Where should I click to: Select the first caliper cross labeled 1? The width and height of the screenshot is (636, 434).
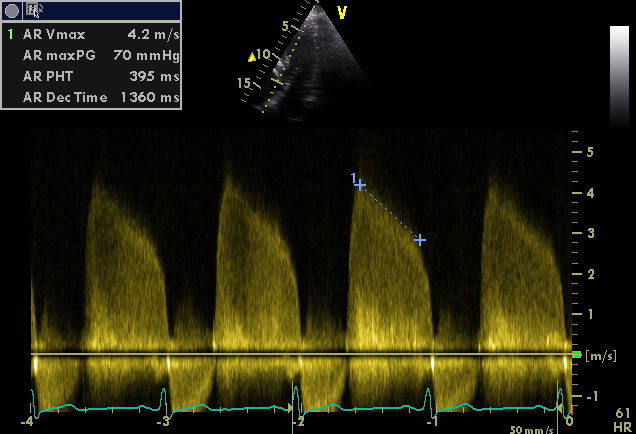click(x=360, y=185)
